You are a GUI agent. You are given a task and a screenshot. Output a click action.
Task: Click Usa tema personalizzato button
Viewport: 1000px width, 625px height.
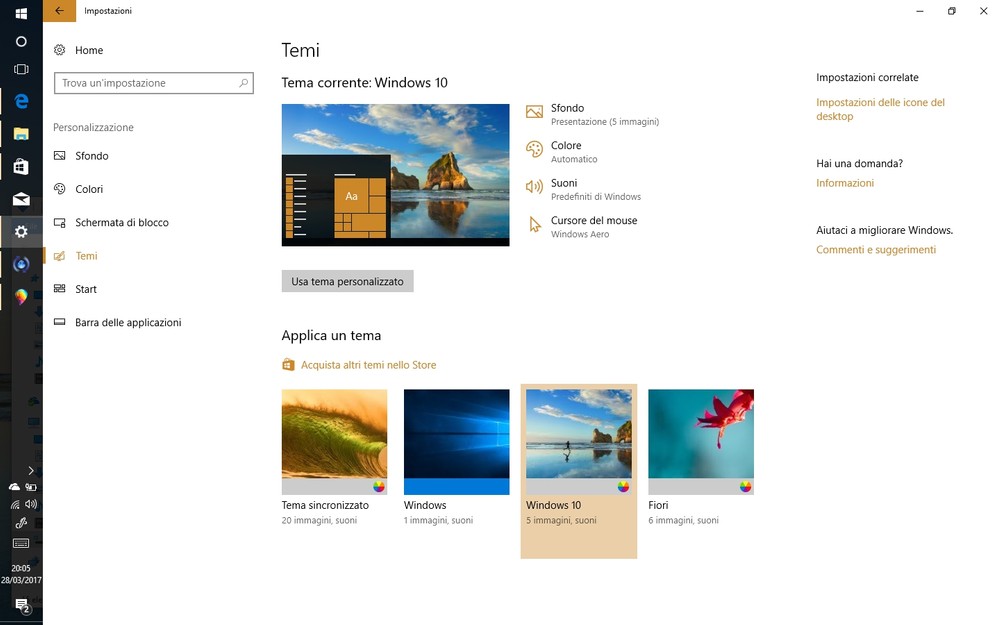348,281
